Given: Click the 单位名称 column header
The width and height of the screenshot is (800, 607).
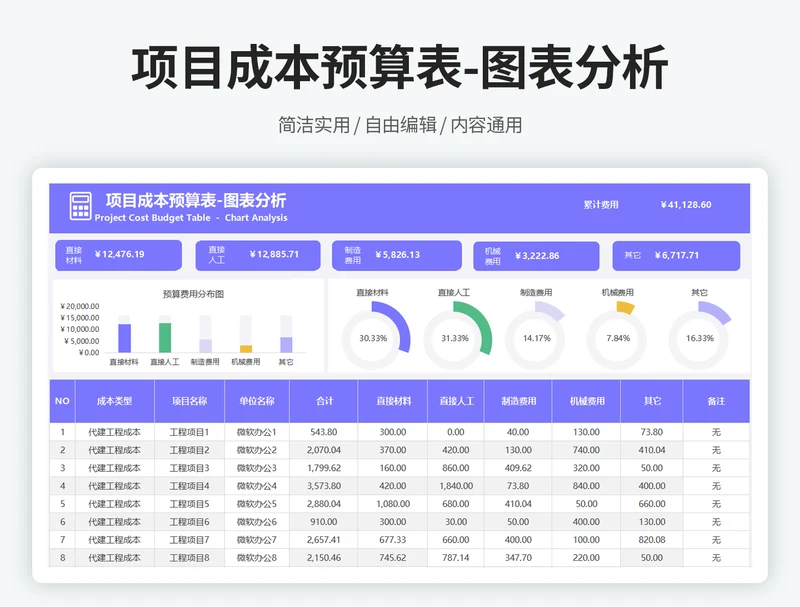Looking at the screenshot, I should 257,401.
